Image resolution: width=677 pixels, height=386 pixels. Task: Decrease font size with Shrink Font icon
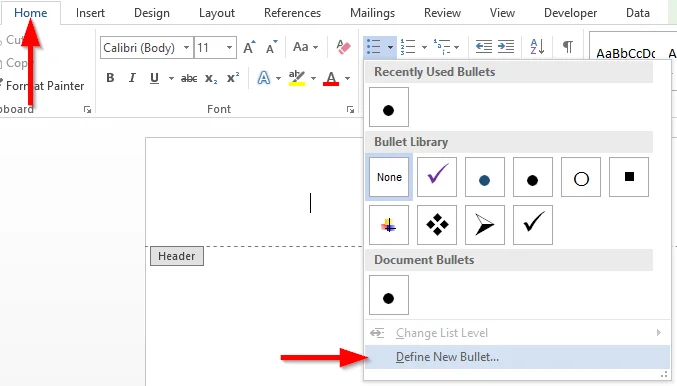tap(272, 47)
